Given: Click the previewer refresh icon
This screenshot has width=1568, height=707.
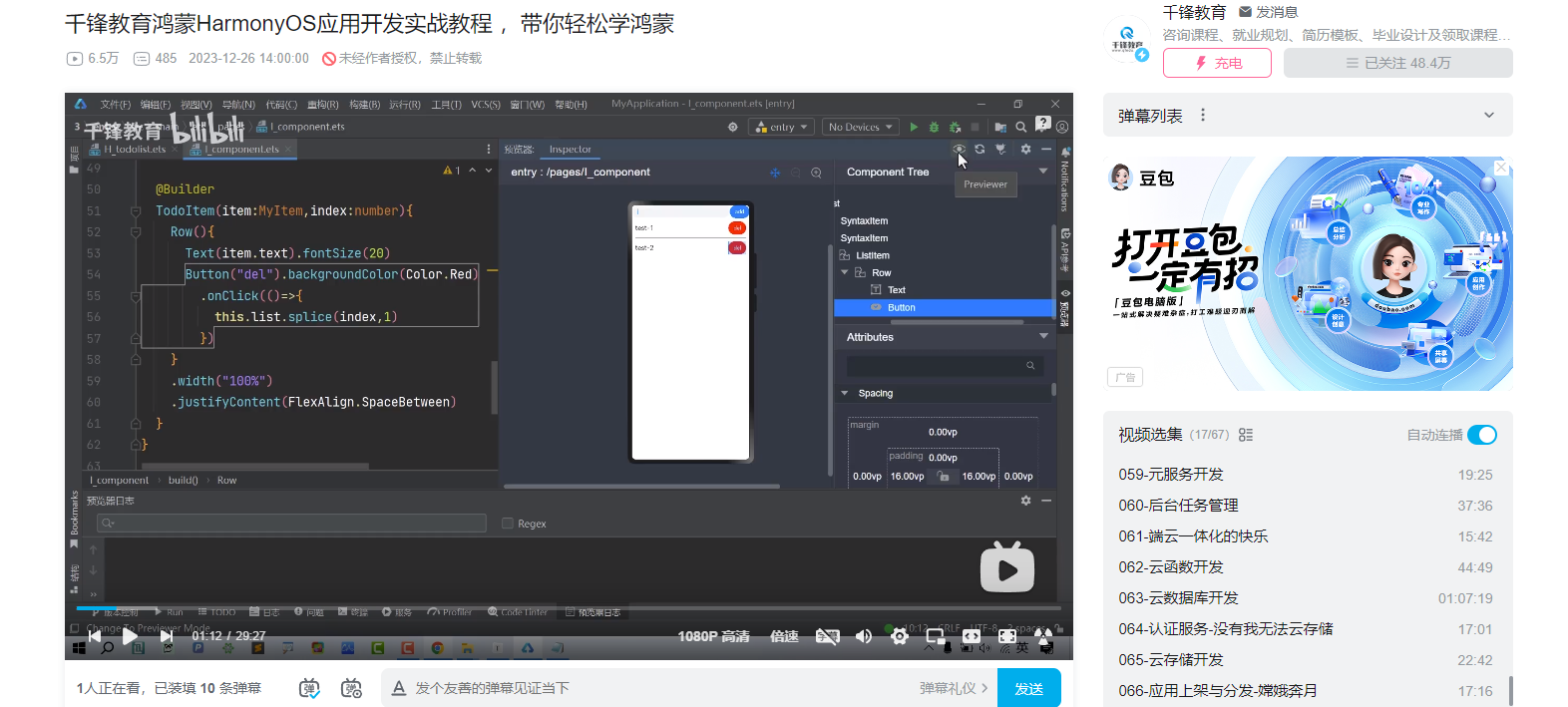Looking at the screenshot, I should click(980, 150).
